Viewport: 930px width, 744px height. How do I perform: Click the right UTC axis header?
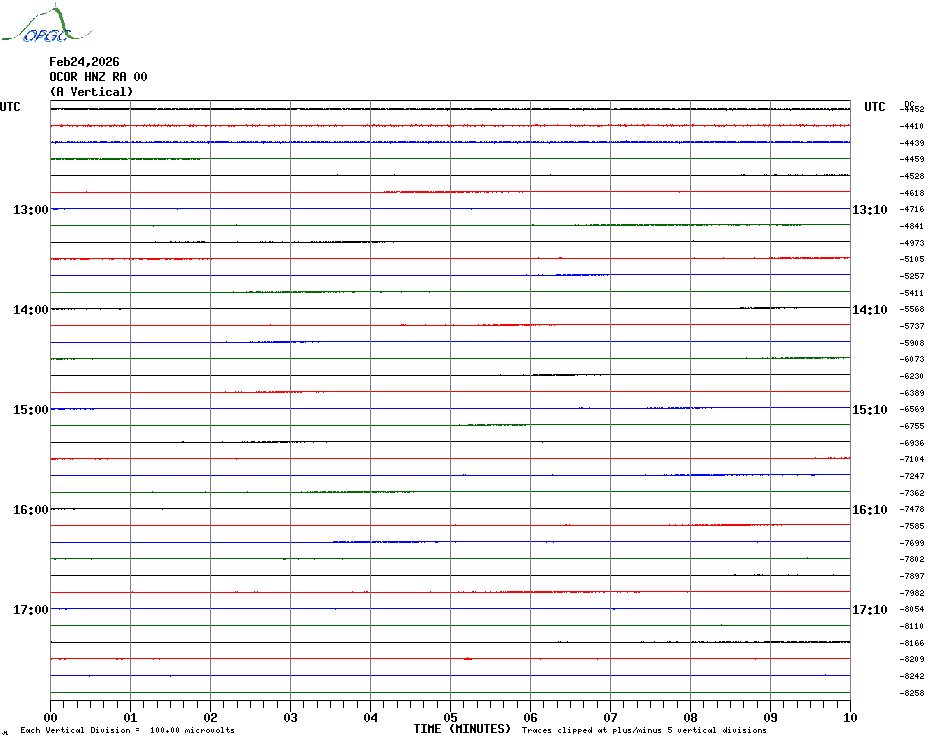[874, 107]
